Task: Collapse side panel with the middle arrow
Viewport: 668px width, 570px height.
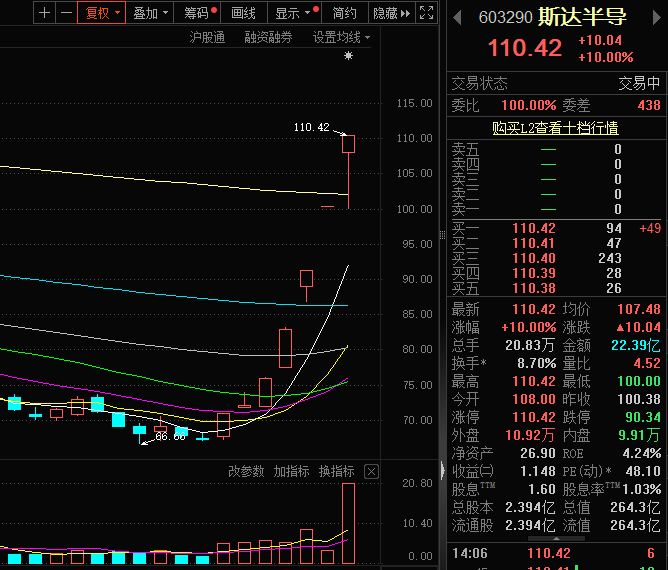Action: [x=443, y=470]
